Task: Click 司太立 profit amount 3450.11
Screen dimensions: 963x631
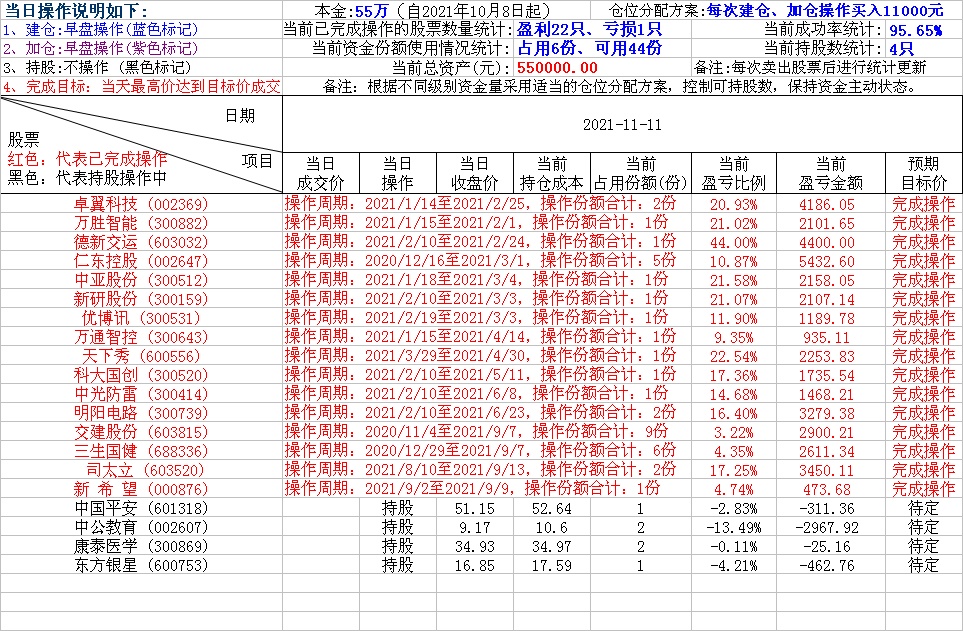Action: pyautogui.click(x=827, y=471)
